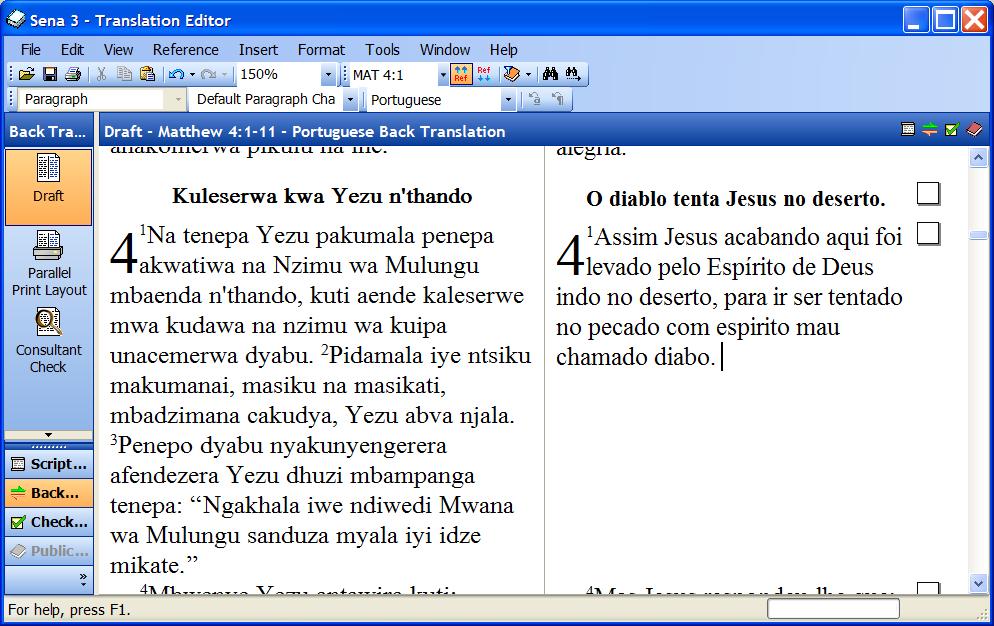Image resolution: width=994 pixels, height=626 pixels.
Task: Click inside the MAT 4:1 reference field
Action: point(393,75)
